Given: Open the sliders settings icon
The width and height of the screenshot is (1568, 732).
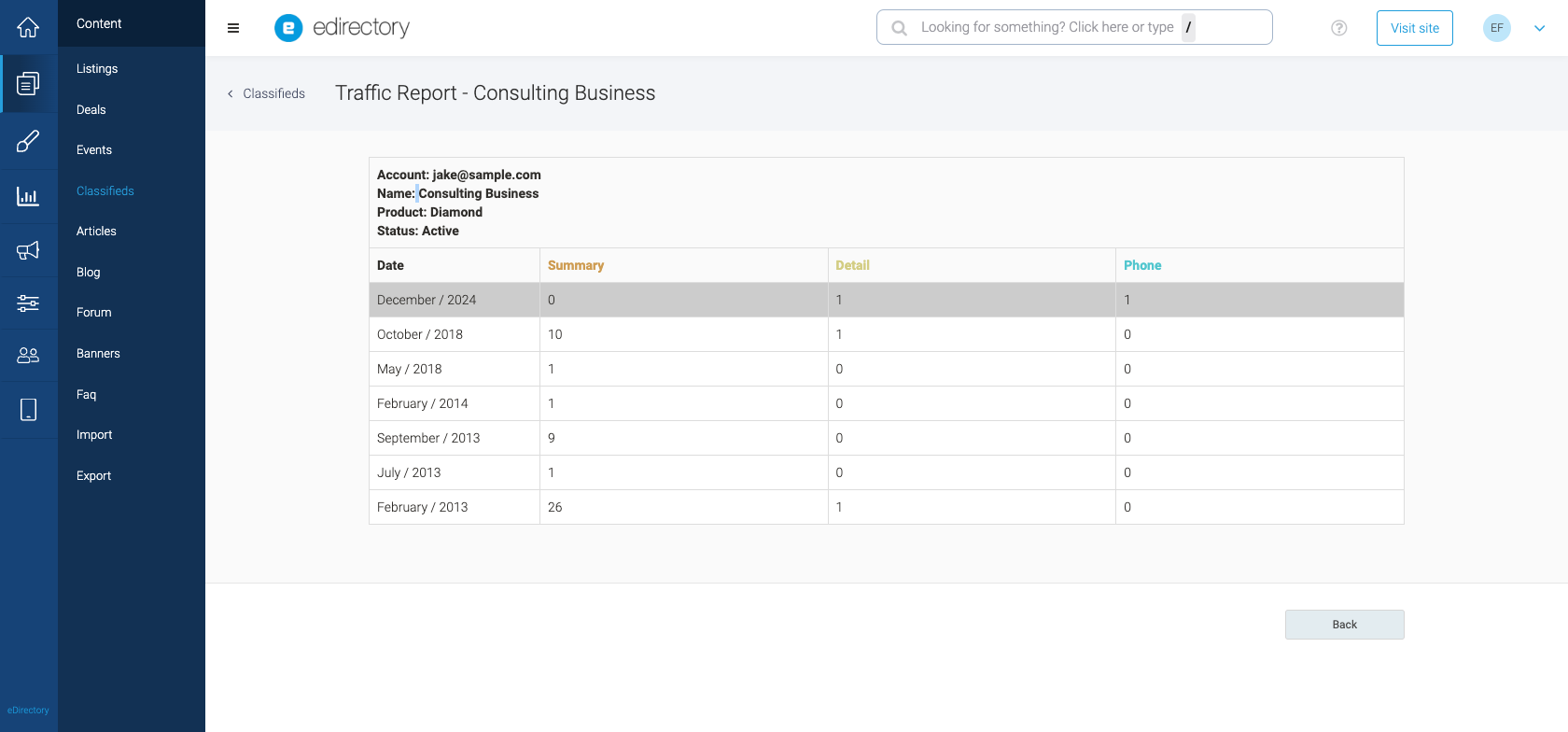Looking at the screenshot, I should click(x=28, y=303).
